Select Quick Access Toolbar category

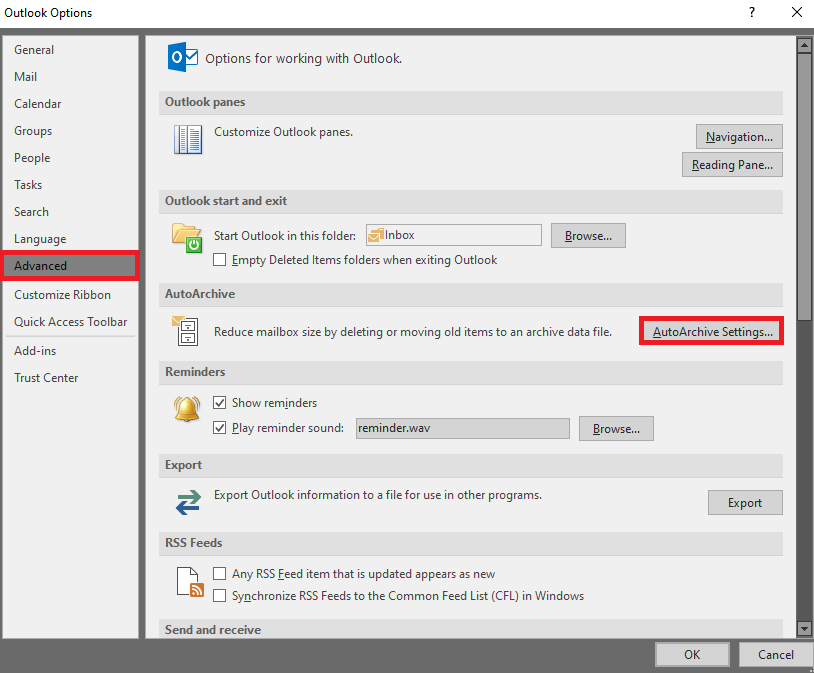70,322
